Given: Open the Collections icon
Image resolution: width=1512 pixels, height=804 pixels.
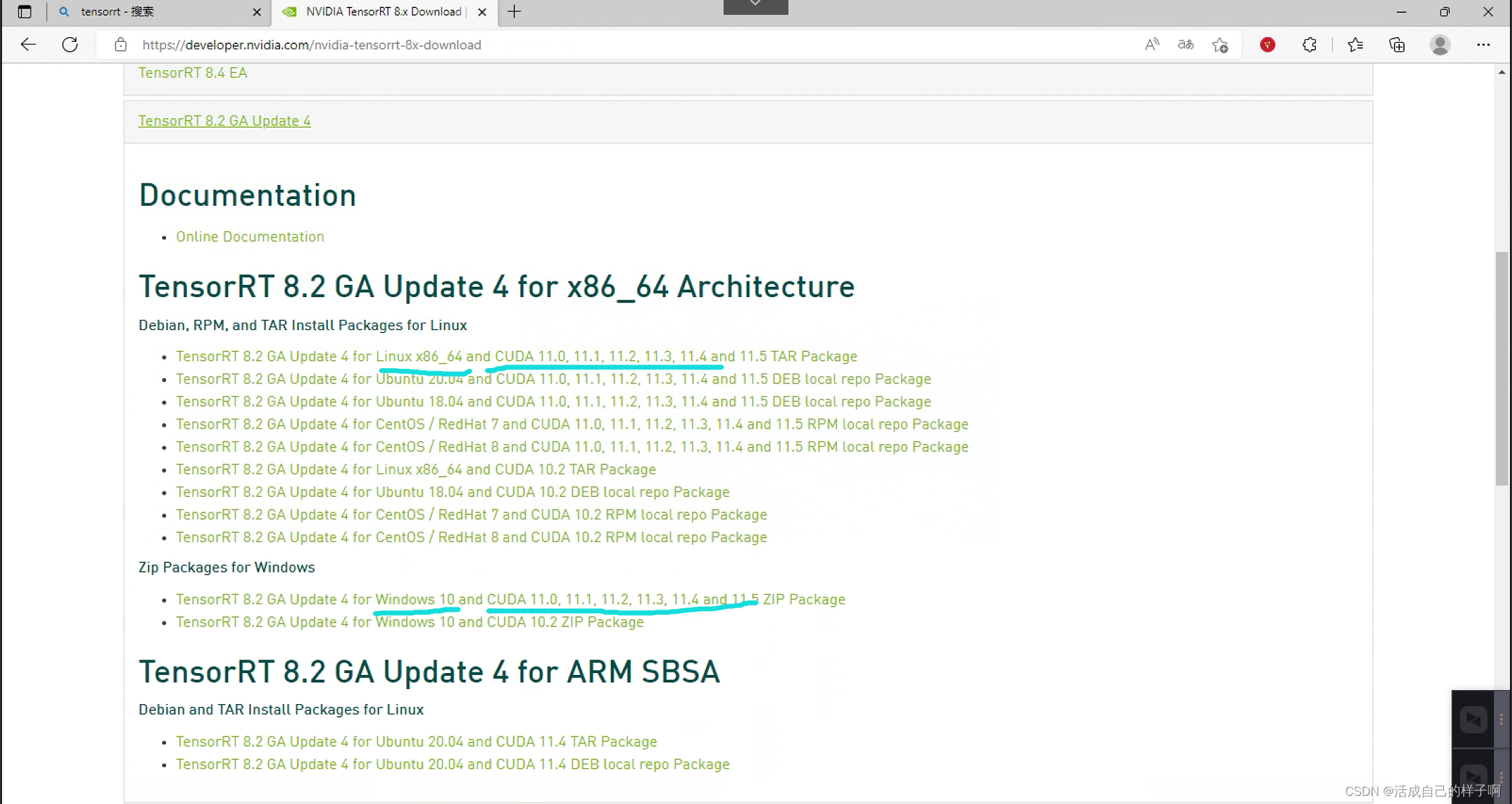Looking at the screenshot, I should (x=1397, y=45).
